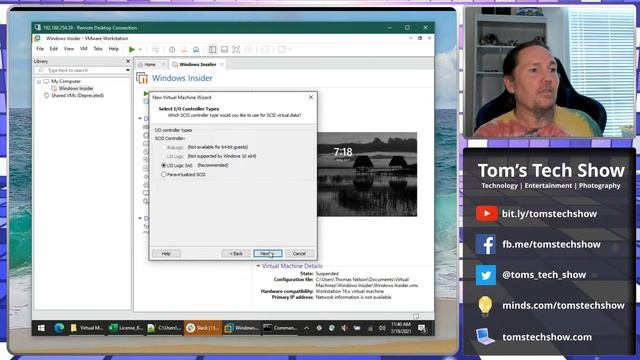640x360 pixels.
Task: Click the Windows Insider VM header icon
Action: point(142,78)
